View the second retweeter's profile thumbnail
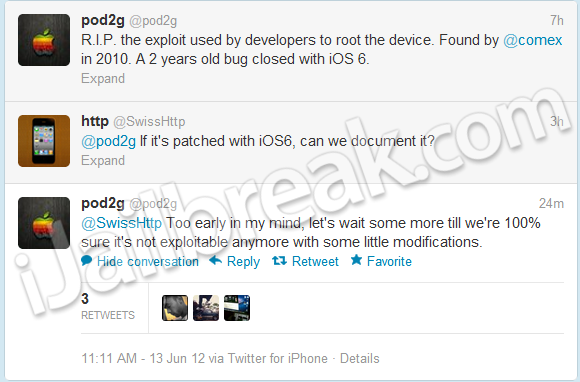 click(206, 308)
